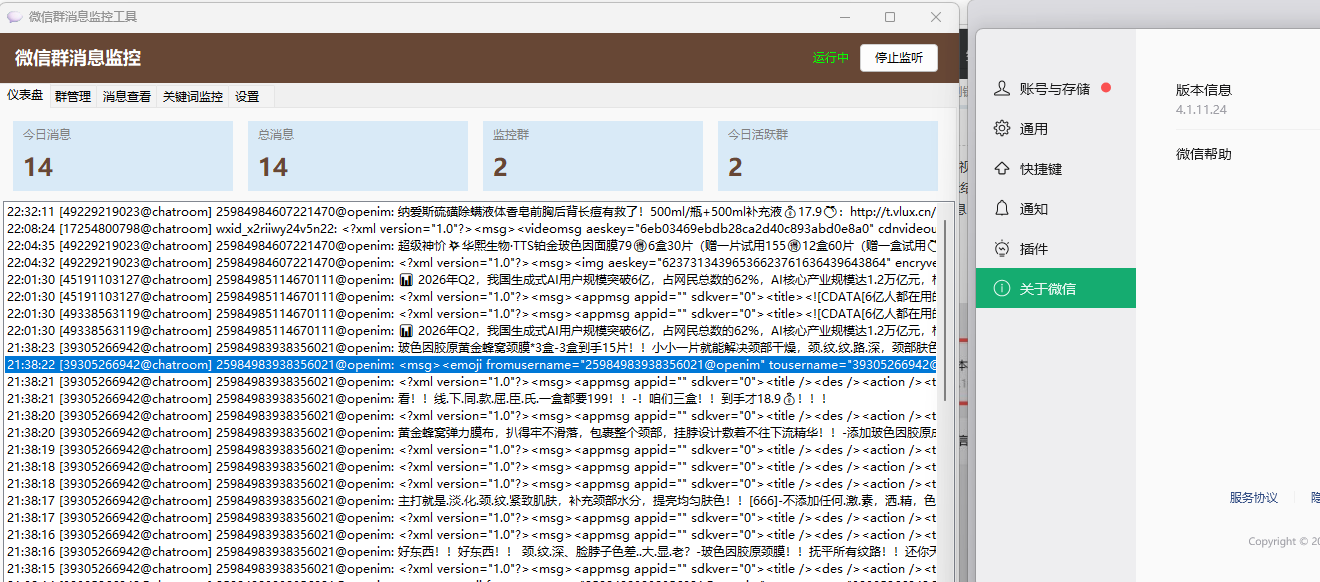
Task: Select the 22:04:35 超级神价 log entry
Action: tap(471, 245)
